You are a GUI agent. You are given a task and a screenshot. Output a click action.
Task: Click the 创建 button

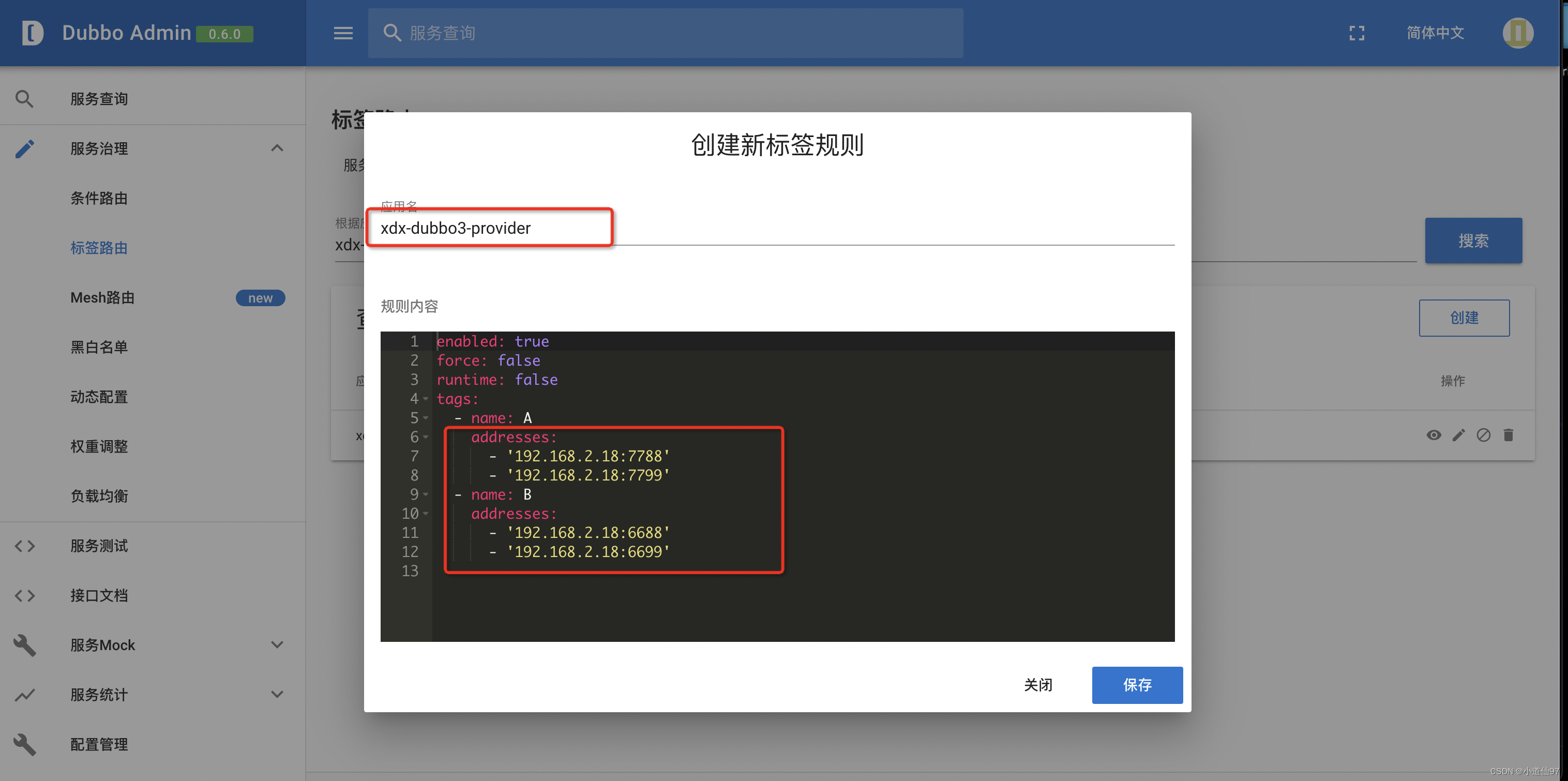click(x=1464, y=318)
